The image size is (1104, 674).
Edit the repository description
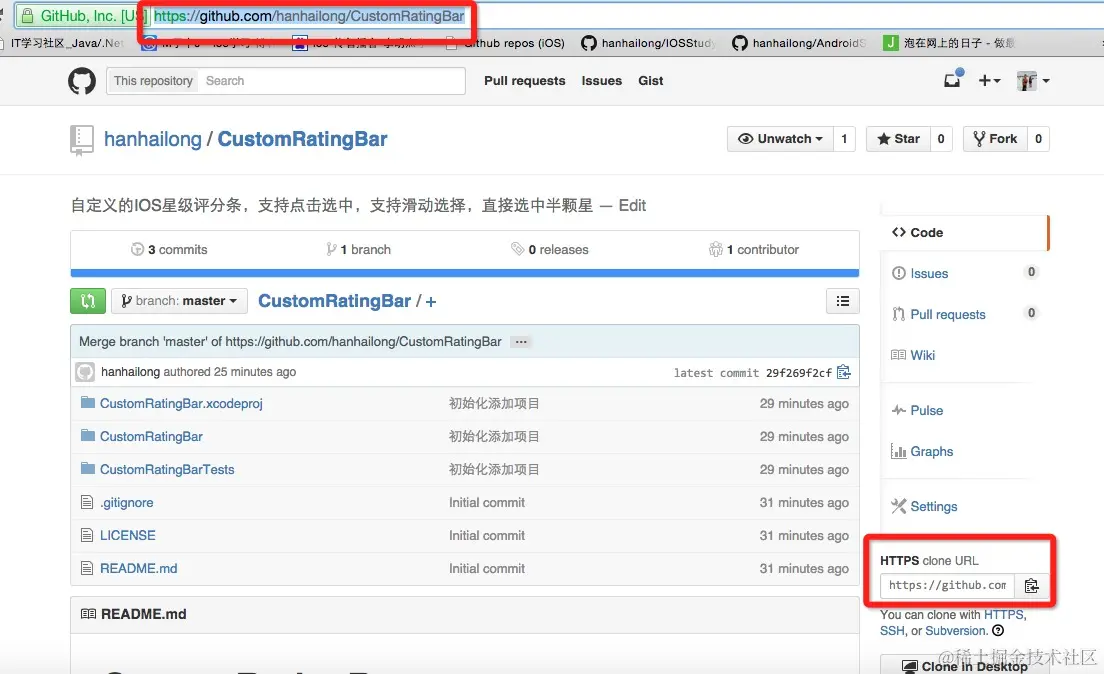[632, 206]
